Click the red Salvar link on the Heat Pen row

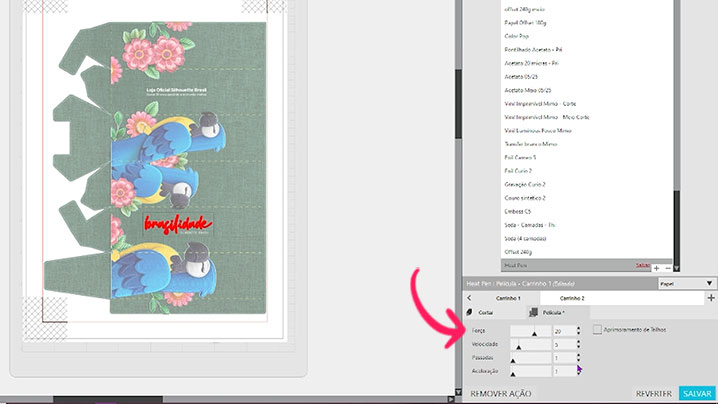642,265
